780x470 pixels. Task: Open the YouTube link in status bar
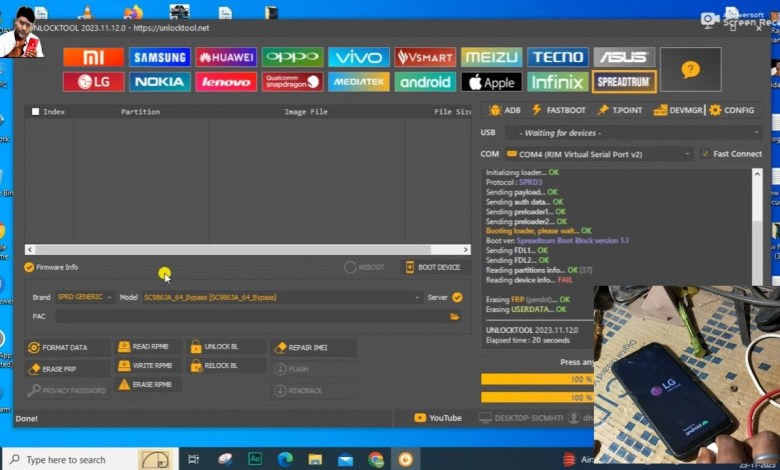(438, 418)
